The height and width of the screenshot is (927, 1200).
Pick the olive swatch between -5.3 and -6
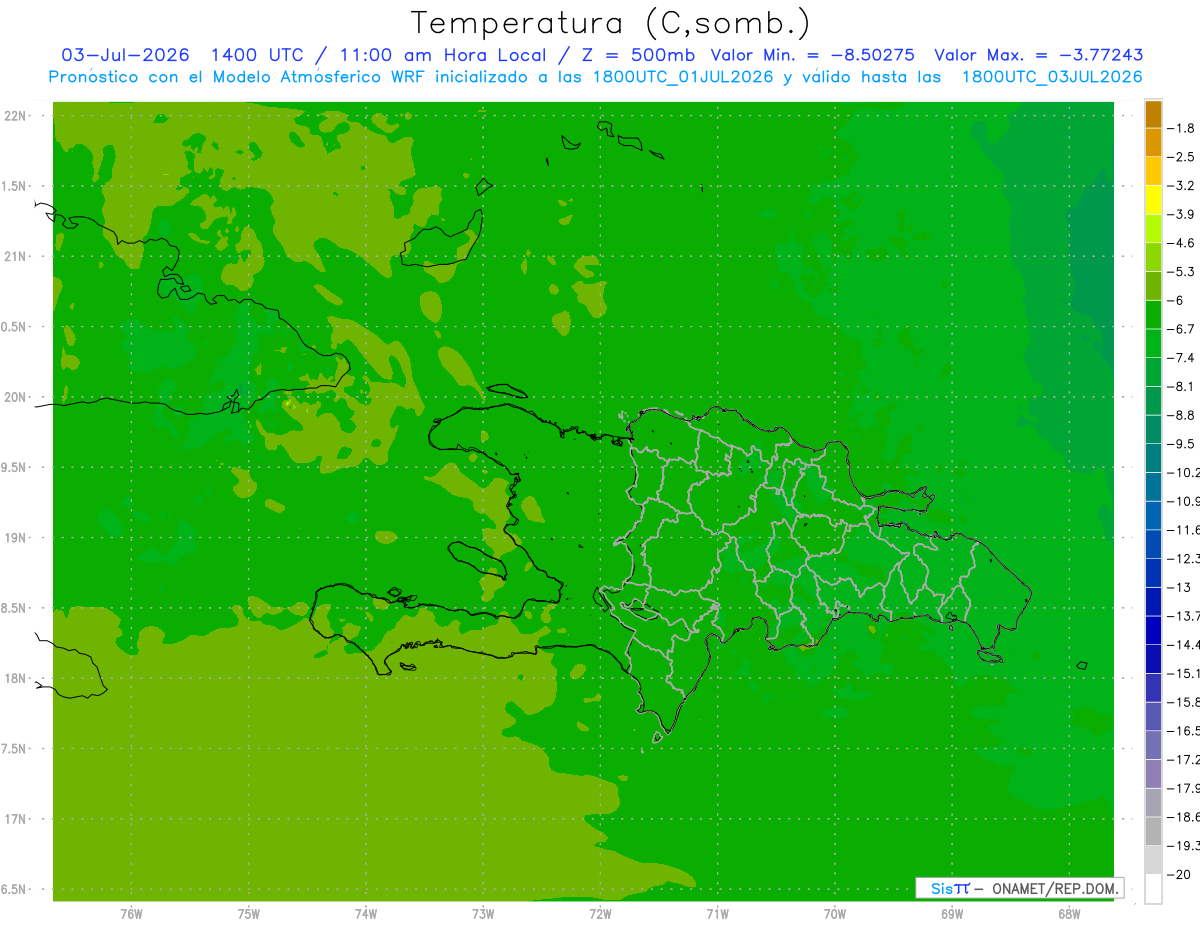(1153, 286)
